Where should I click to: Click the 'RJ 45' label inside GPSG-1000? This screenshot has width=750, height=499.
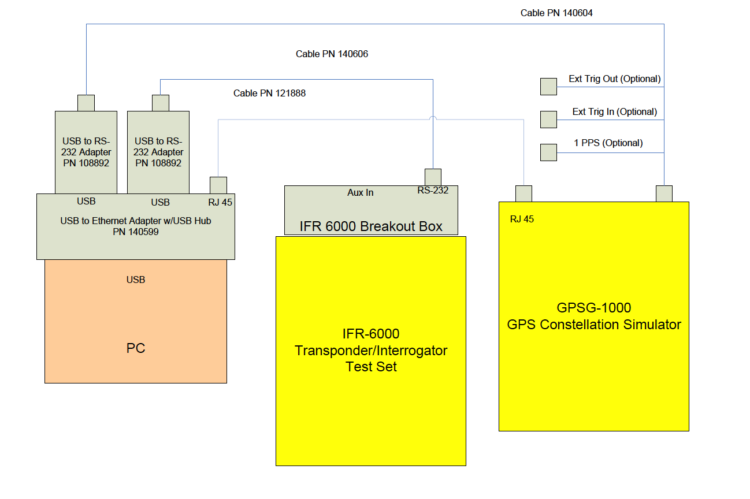click(522, 219)
